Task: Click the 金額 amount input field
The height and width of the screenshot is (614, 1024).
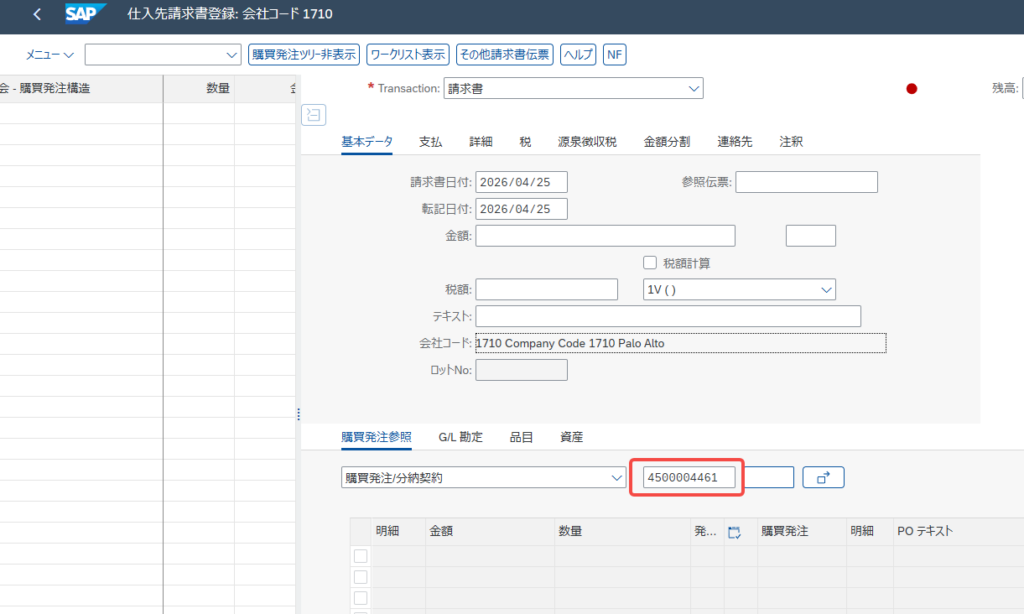Action: click(605, 236)
